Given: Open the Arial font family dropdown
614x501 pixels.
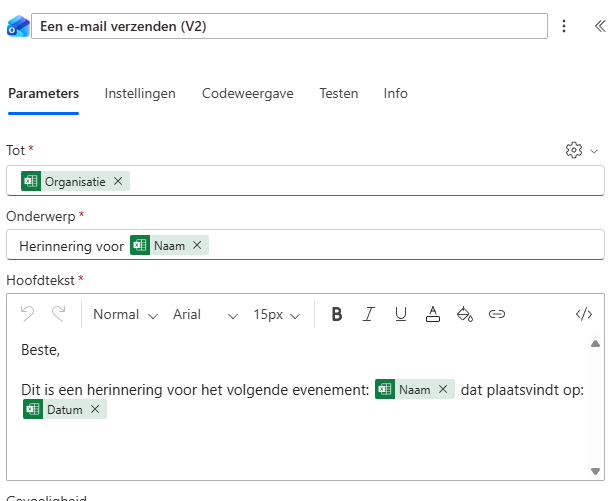Looking at the screenshot, I should pyautogui.click(x=205, y=314).
